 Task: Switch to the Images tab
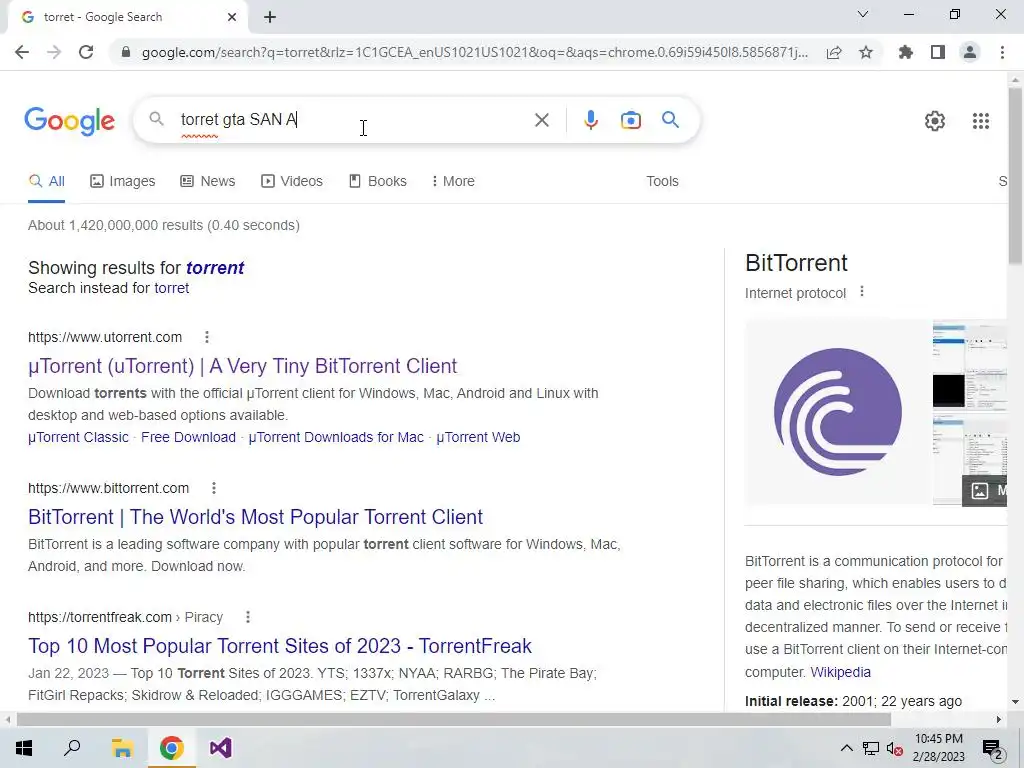tap(122, 182)
